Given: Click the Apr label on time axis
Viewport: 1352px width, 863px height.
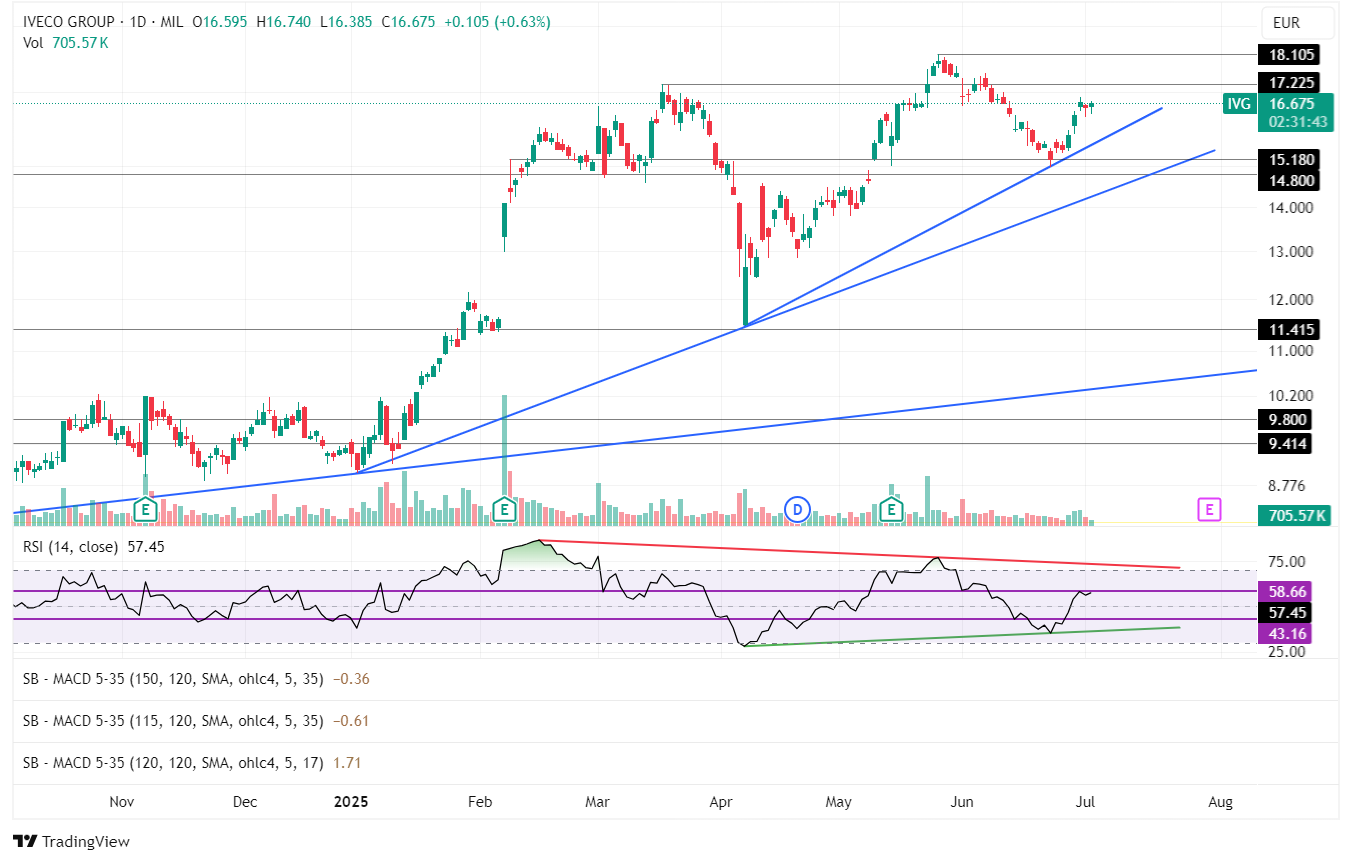Looking at the screenshot, I should click(x=721, y=802).
